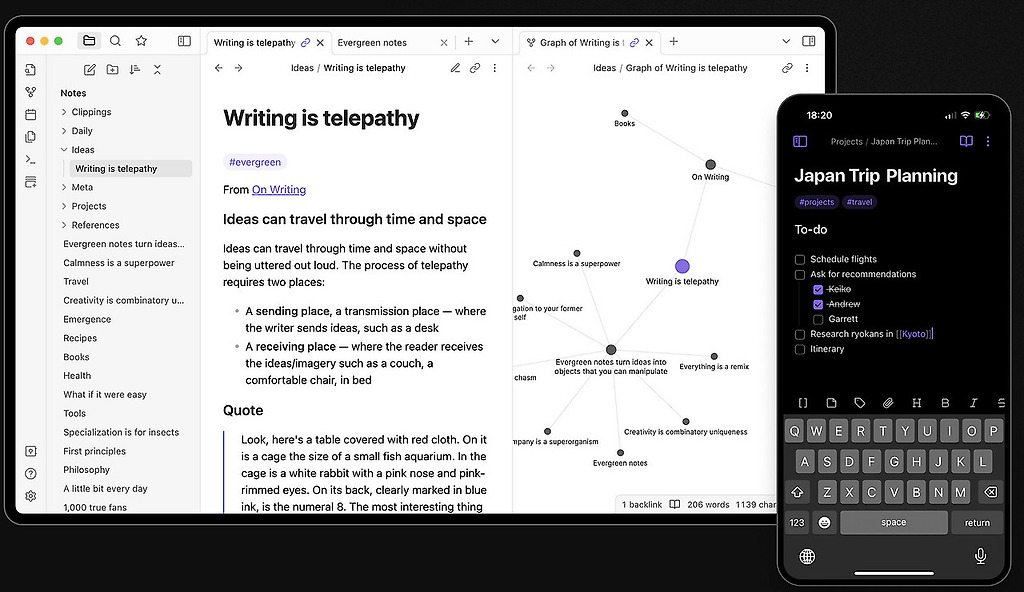Image resolution: width=1024 pixels, height=592 pixels.
Task: Check Research ryokans checkbox
Action: pyautogui.click(x=799, y=335)
